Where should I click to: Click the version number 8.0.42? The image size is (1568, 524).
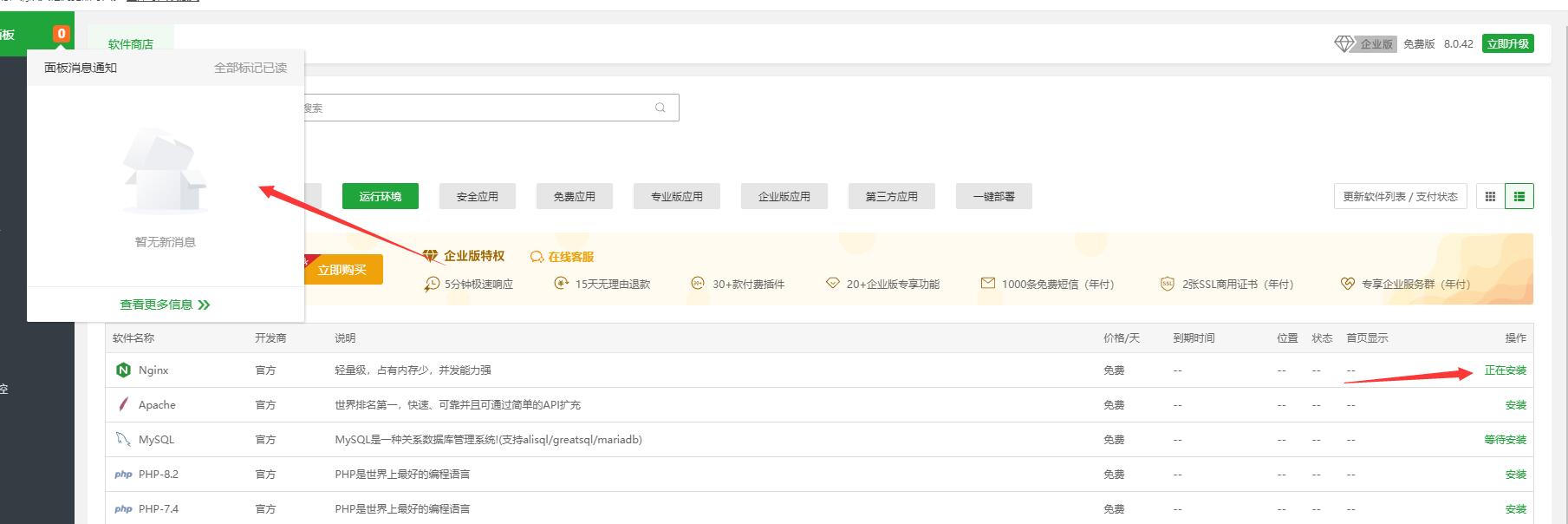pos(1459,44)
